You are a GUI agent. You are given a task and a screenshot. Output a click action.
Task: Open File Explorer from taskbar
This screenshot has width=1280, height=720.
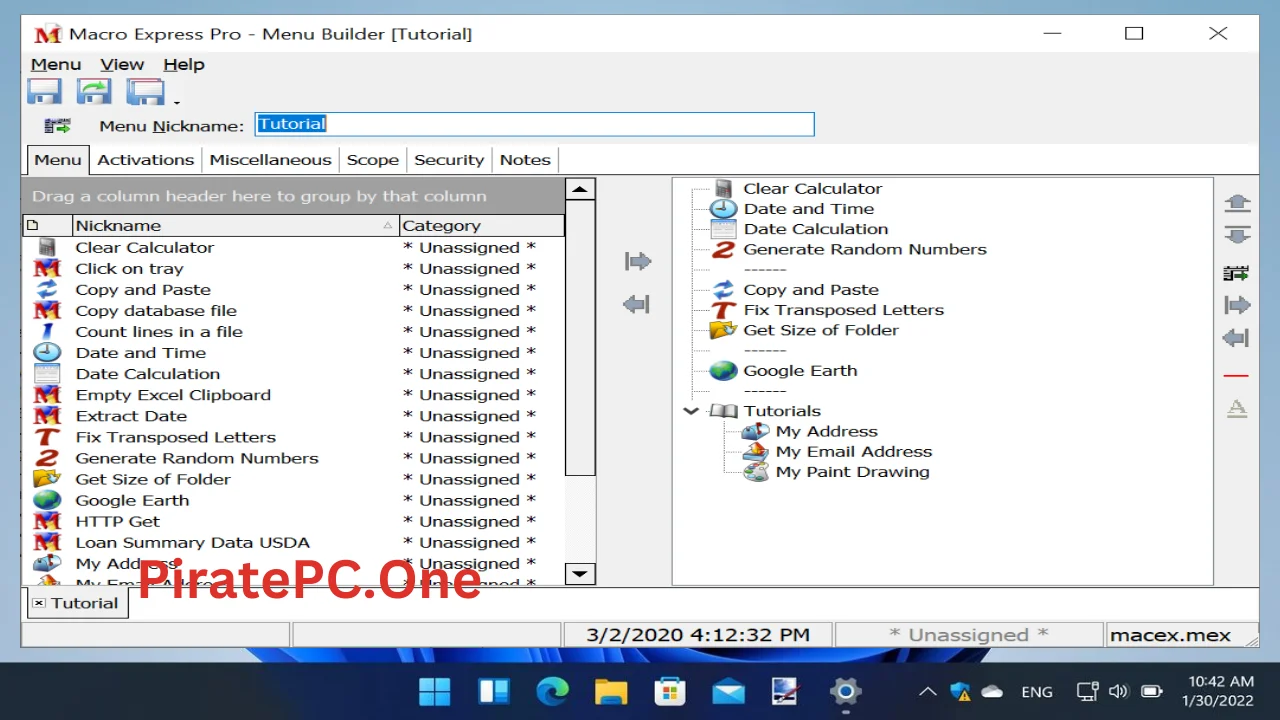click(611, 691)
